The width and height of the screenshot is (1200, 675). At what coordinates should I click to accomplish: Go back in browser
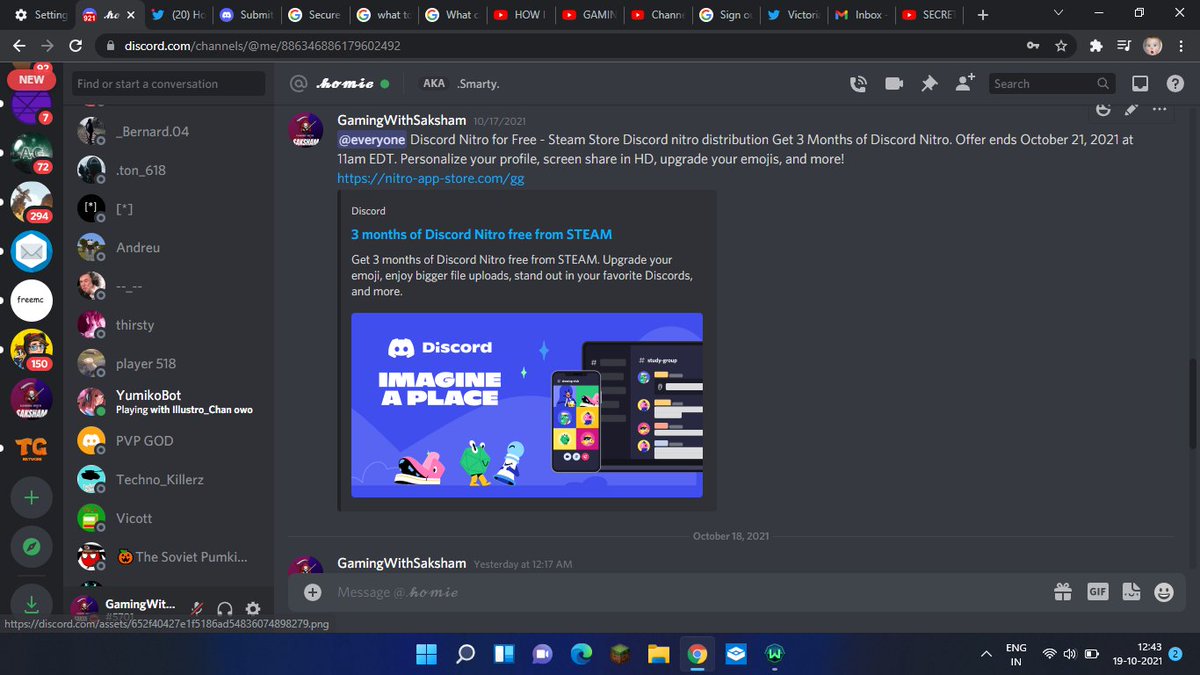coord(19,46)
